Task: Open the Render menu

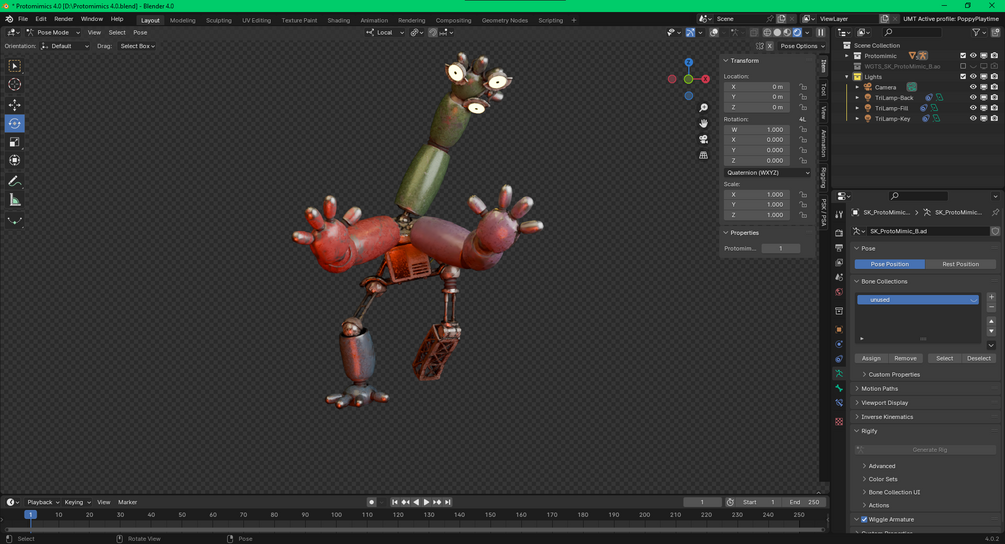Action: pos(63,19)
